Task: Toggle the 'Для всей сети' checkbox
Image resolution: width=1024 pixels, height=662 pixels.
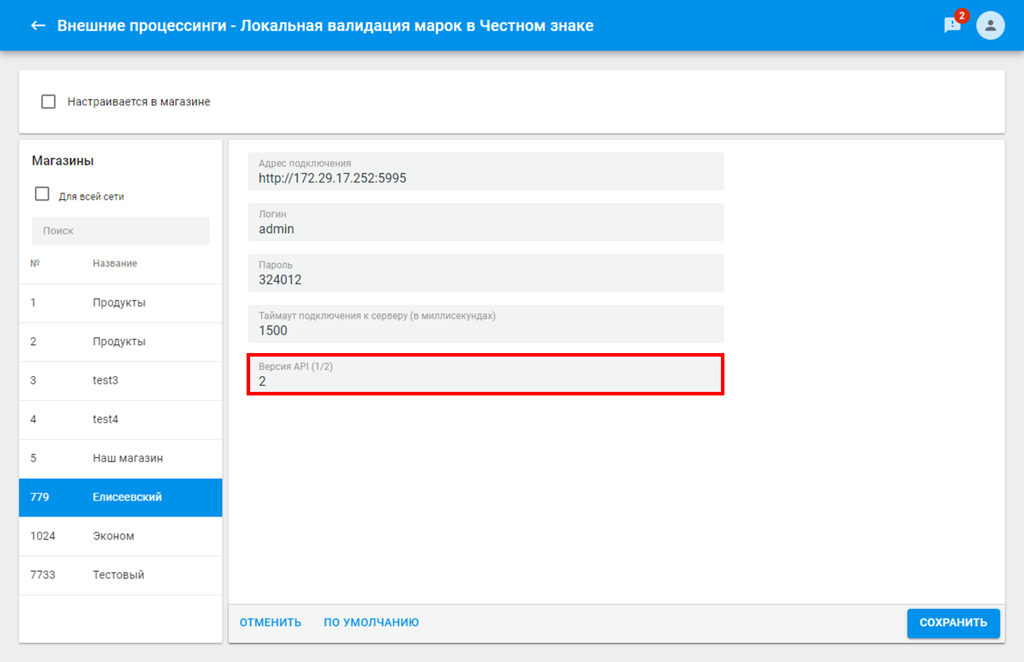Action: tap(42, 195)
